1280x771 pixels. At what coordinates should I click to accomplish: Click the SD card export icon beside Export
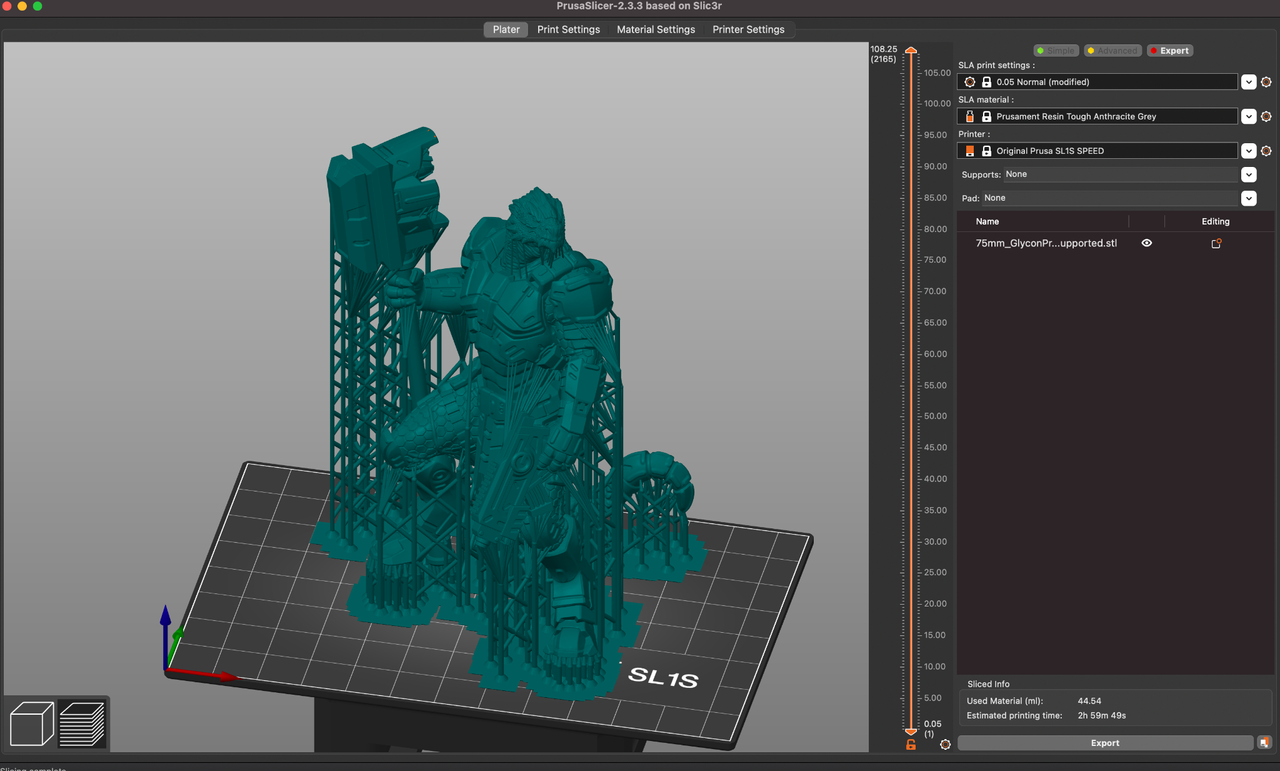point(1265,743)
